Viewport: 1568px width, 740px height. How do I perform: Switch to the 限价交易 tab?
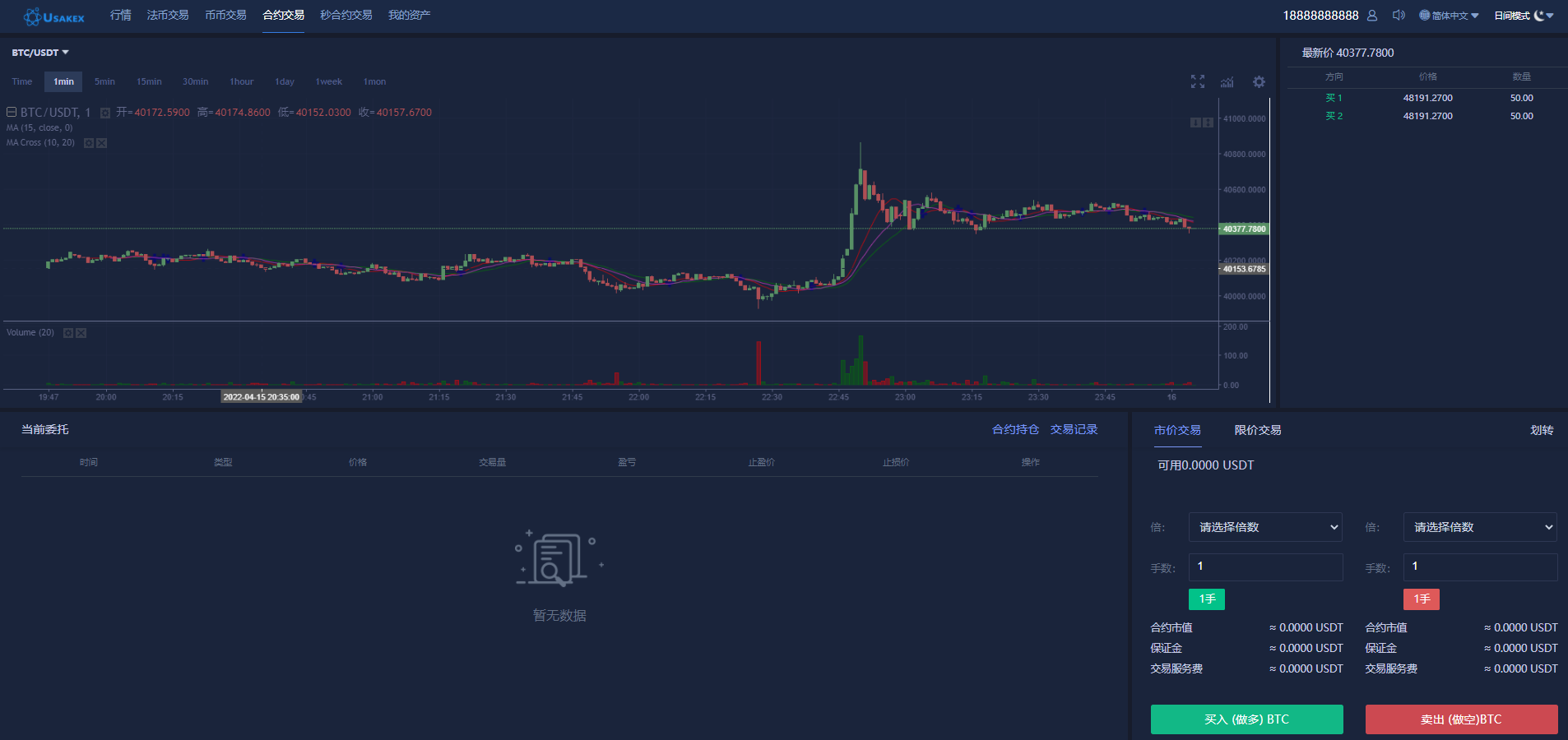(1257, 429)
